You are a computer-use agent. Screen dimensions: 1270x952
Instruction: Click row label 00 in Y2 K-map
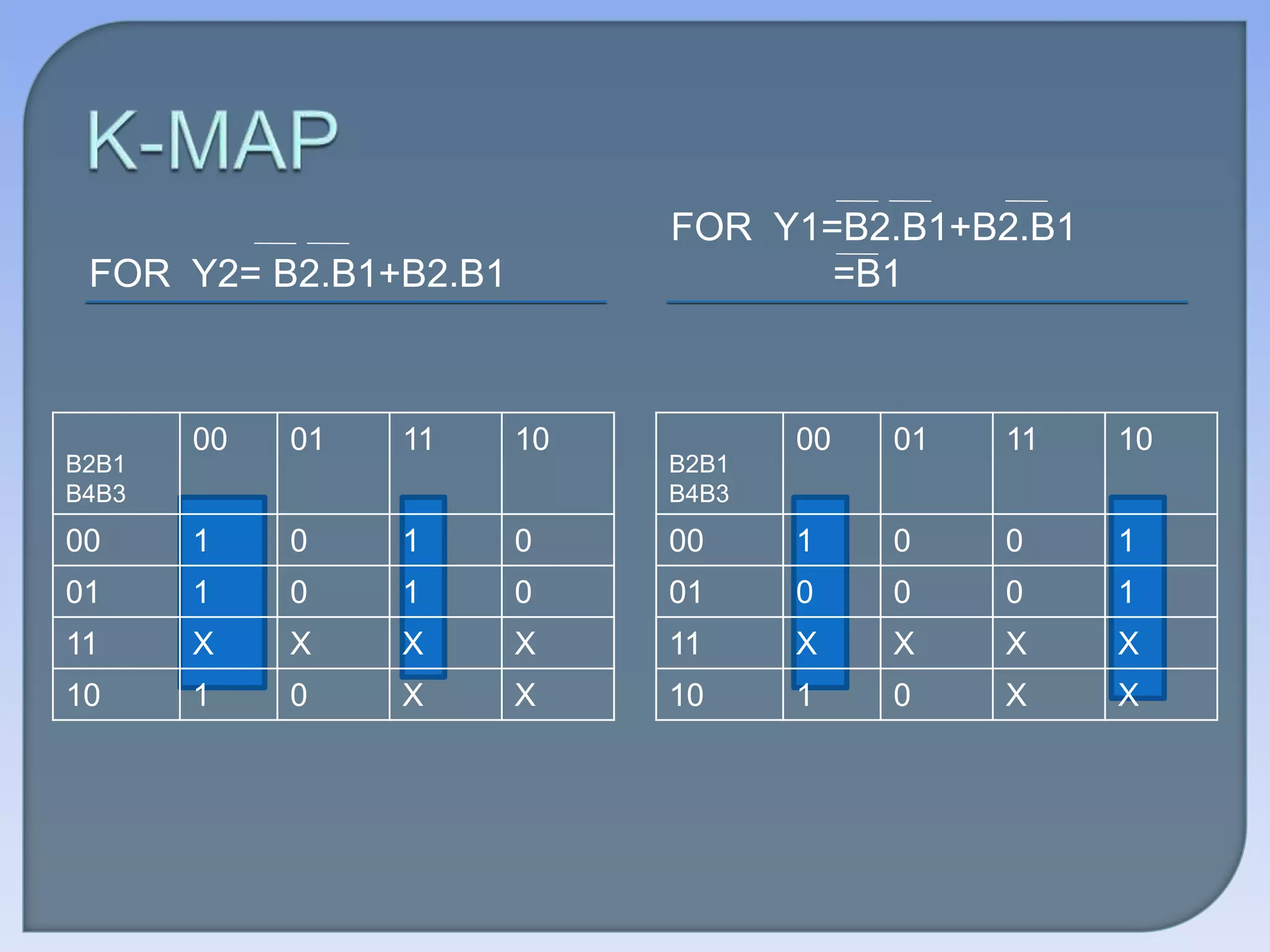(x=117, y=540)
